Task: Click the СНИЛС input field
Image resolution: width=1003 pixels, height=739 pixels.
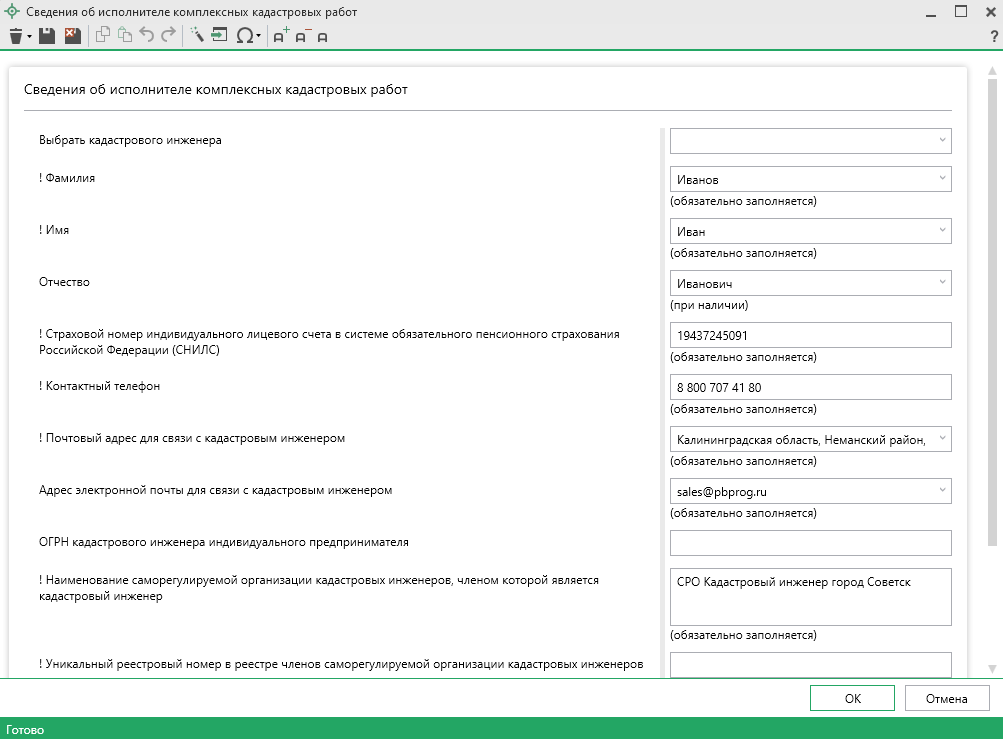Action: pos(809,335)
